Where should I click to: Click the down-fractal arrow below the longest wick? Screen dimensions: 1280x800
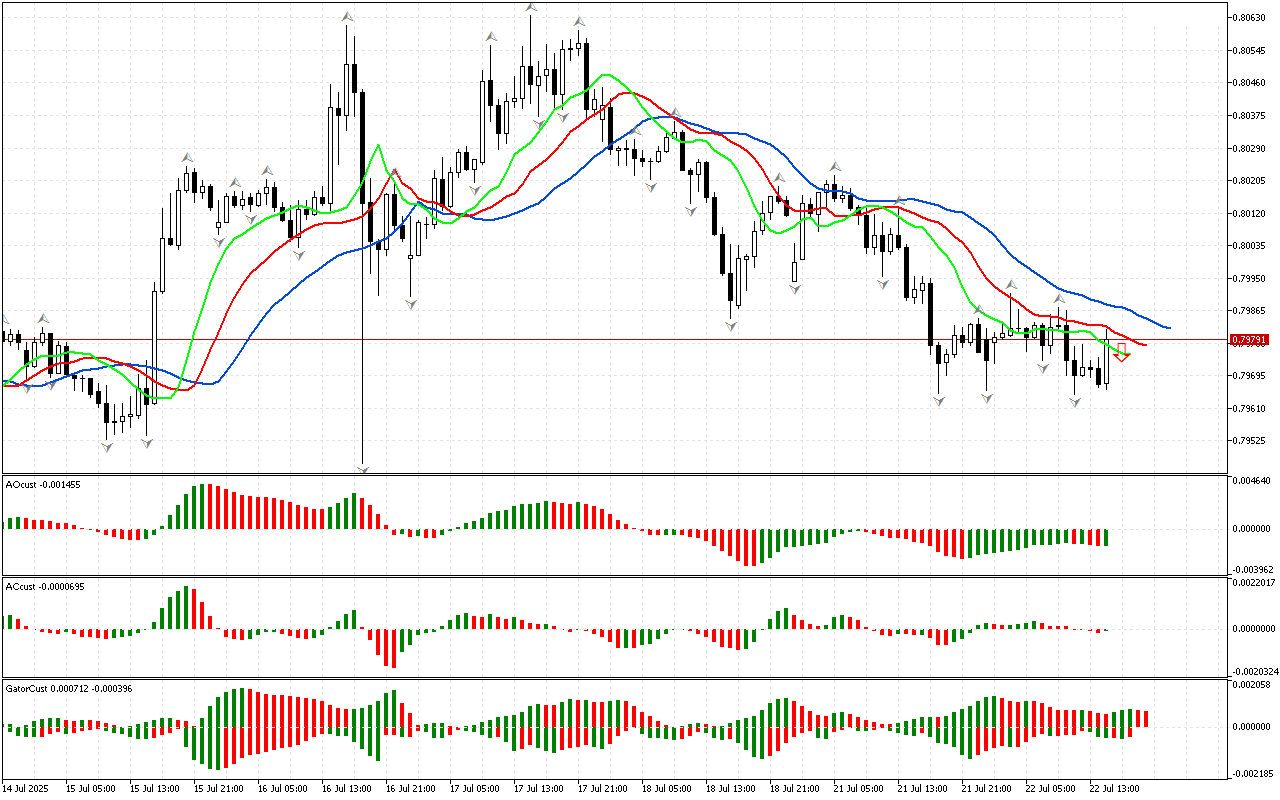[362, 468]
